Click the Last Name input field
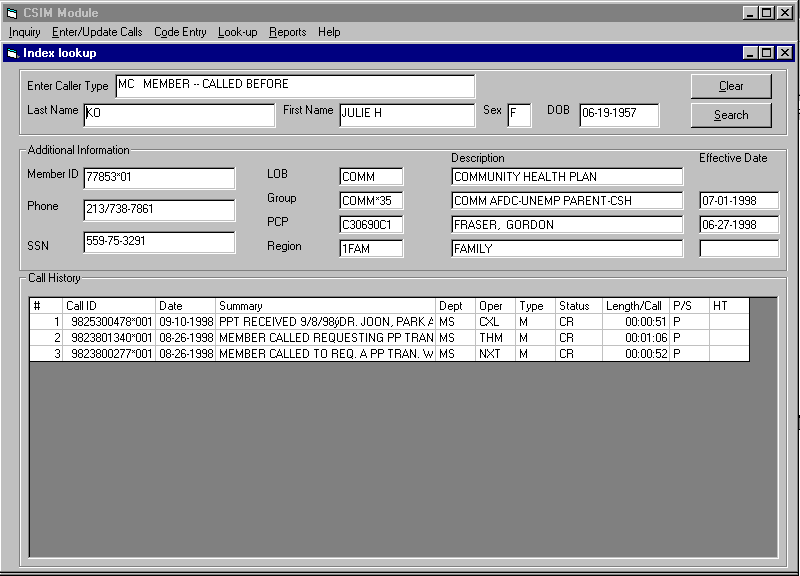The height and width of the screenshot is (576, 800). point(179,115)
